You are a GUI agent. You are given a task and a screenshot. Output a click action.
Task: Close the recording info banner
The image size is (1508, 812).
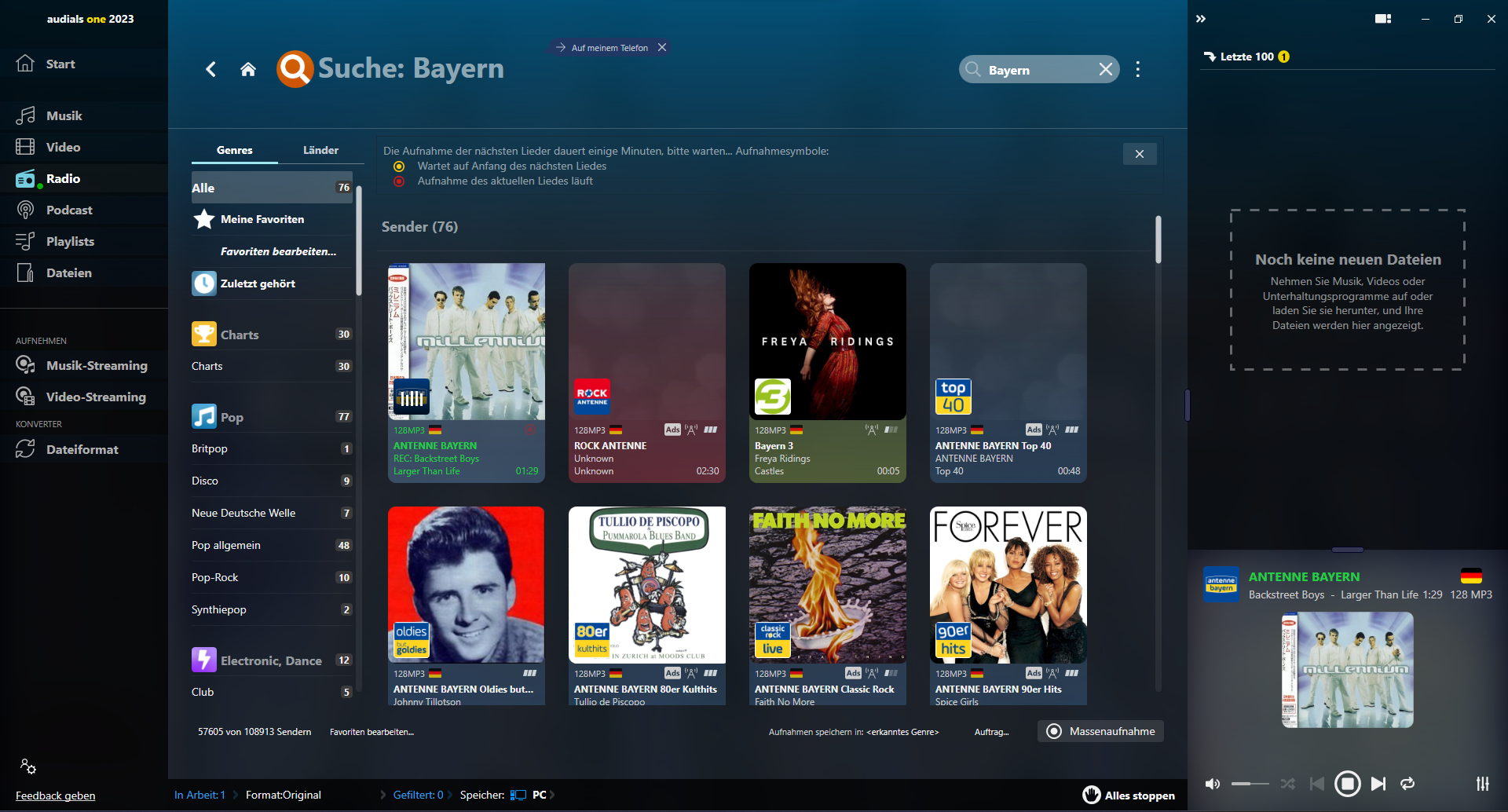pyautogui.click(x=1140, y=154)
